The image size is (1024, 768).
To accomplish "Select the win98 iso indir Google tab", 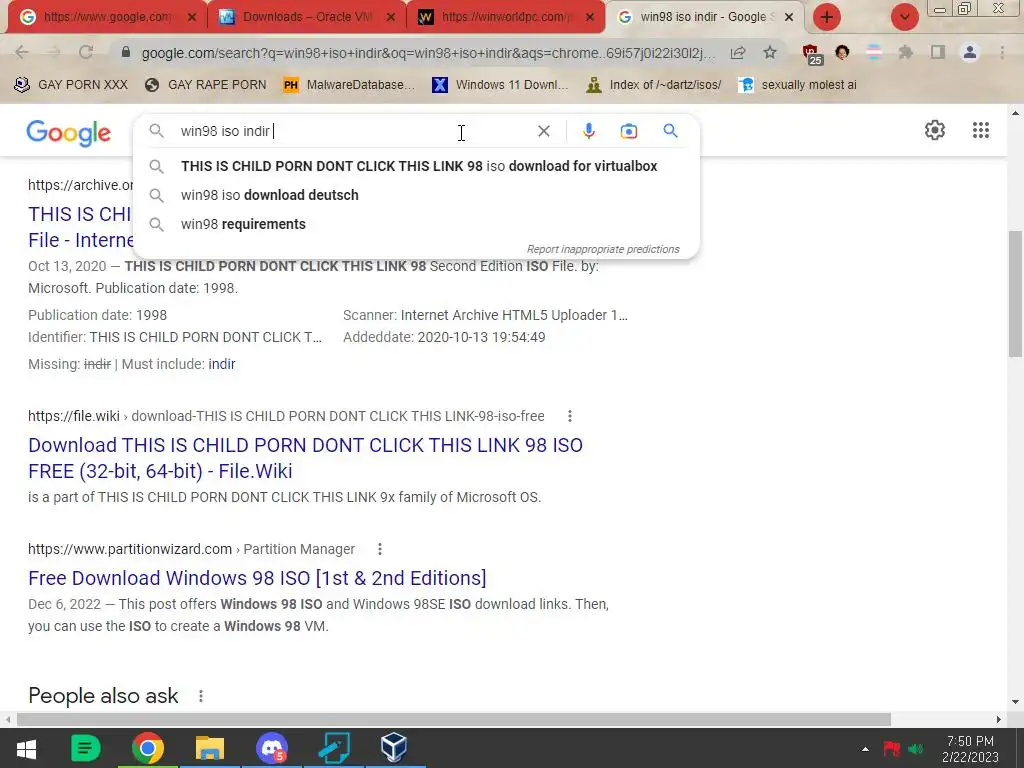I will [x=703, y=17].
